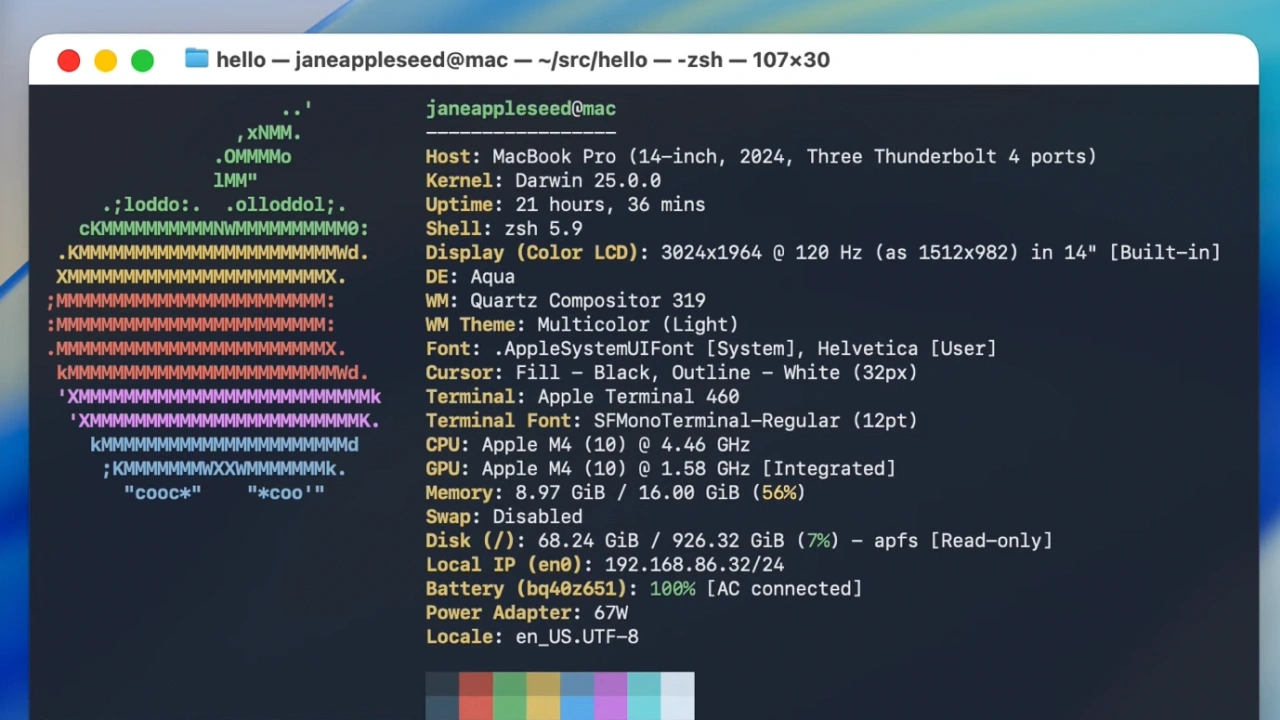Minimize the terminal using the yellow button
The width and height of the screenshot is (1280, 720).
(x=106, y=61)
